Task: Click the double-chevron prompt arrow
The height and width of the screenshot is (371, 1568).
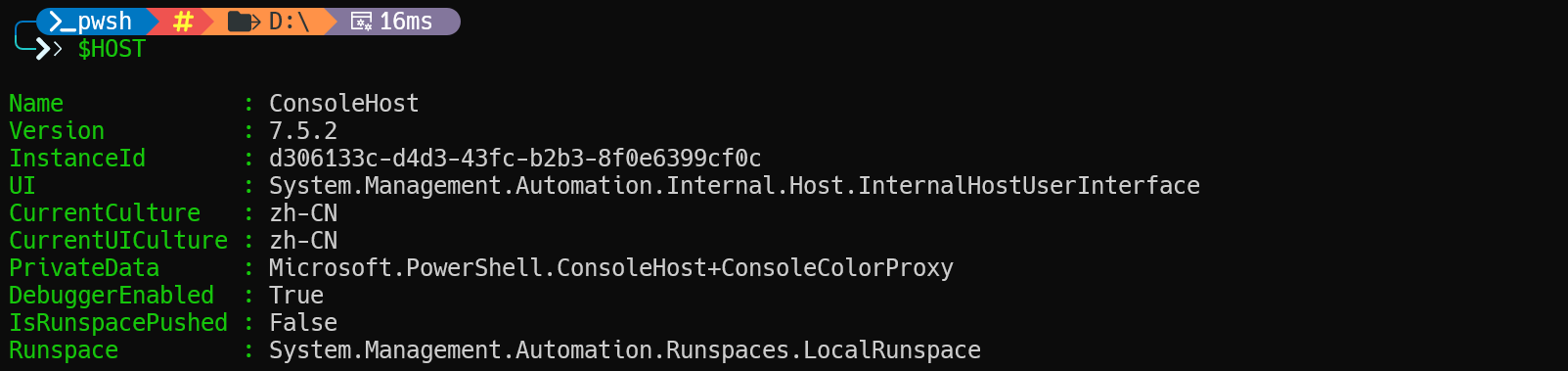Action: pyautogui.click(x=49, y=49)
